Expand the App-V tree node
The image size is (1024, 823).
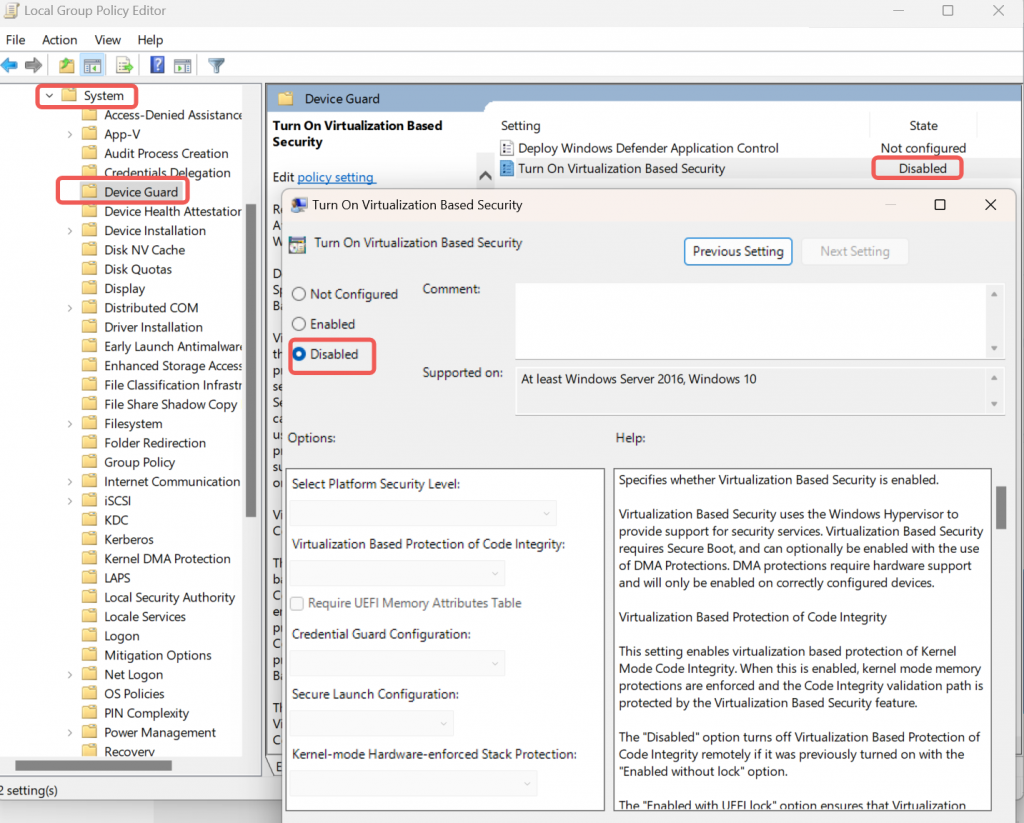(69, 134)
